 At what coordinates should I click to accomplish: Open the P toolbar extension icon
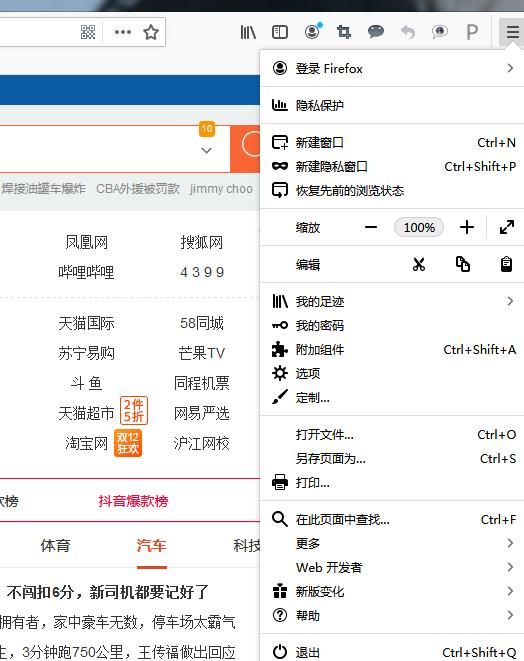[472, 32]
